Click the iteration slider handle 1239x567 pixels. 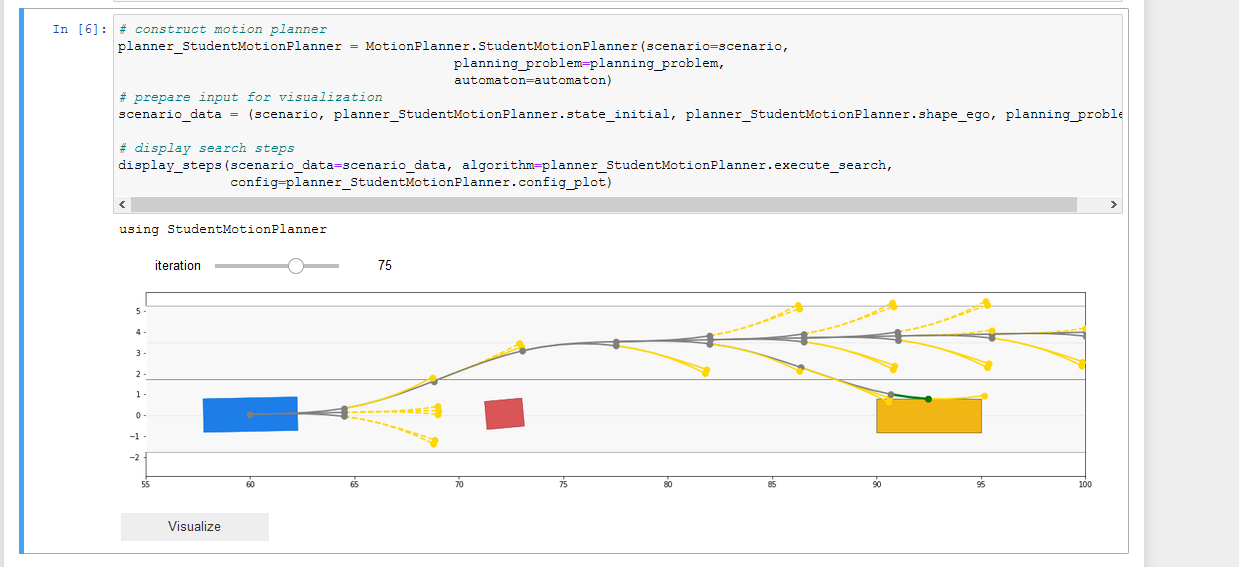(295, 266)
